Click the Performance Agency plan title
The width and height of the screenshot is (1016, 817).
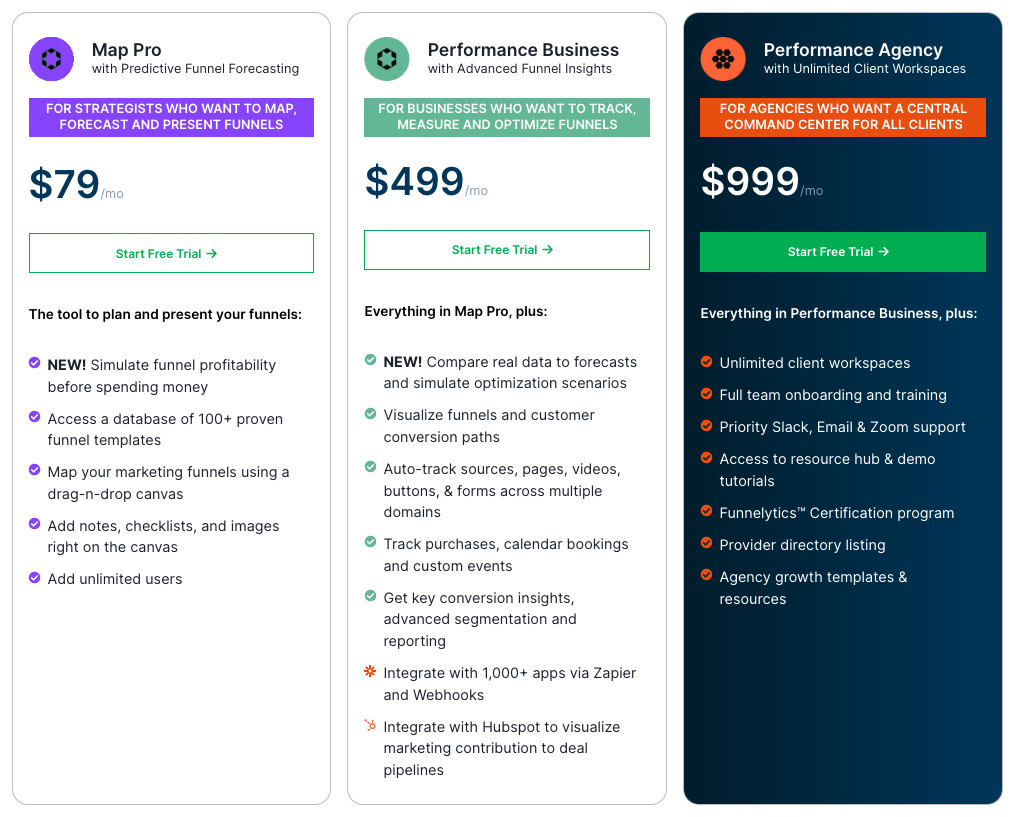[852, 50]
